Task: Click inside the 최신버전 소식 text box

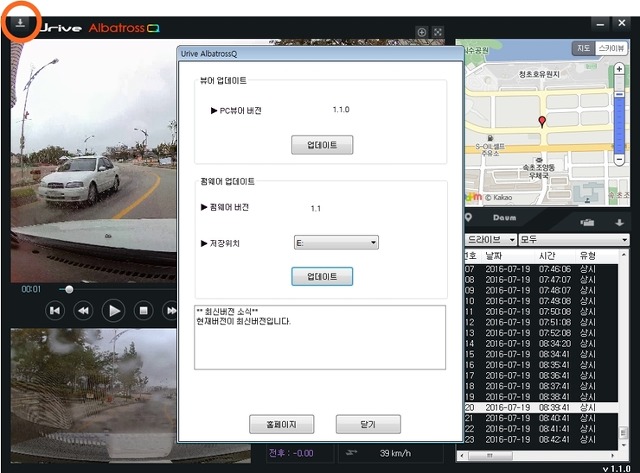Action: point(320,338)
